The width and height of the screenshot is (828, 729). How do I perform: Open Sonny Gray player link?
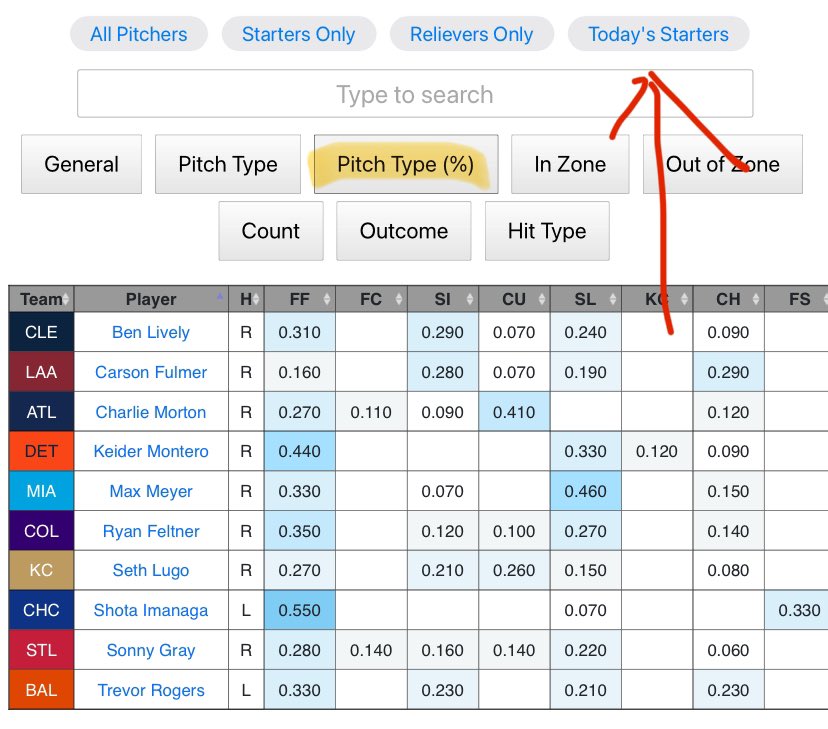pos(151,650)
